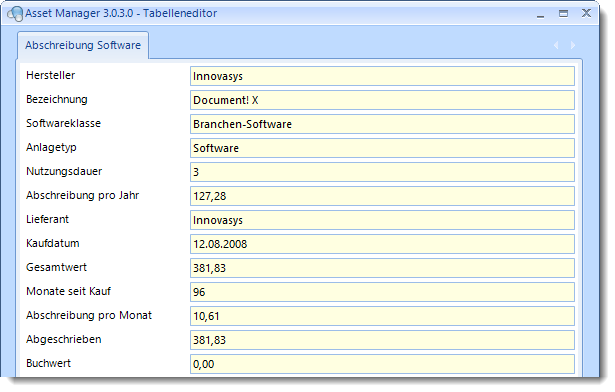The width and height of the screenshot is (615, 392).
Task: Select the Monate seit Kauf field 96
Action: (x=382, y=292)
